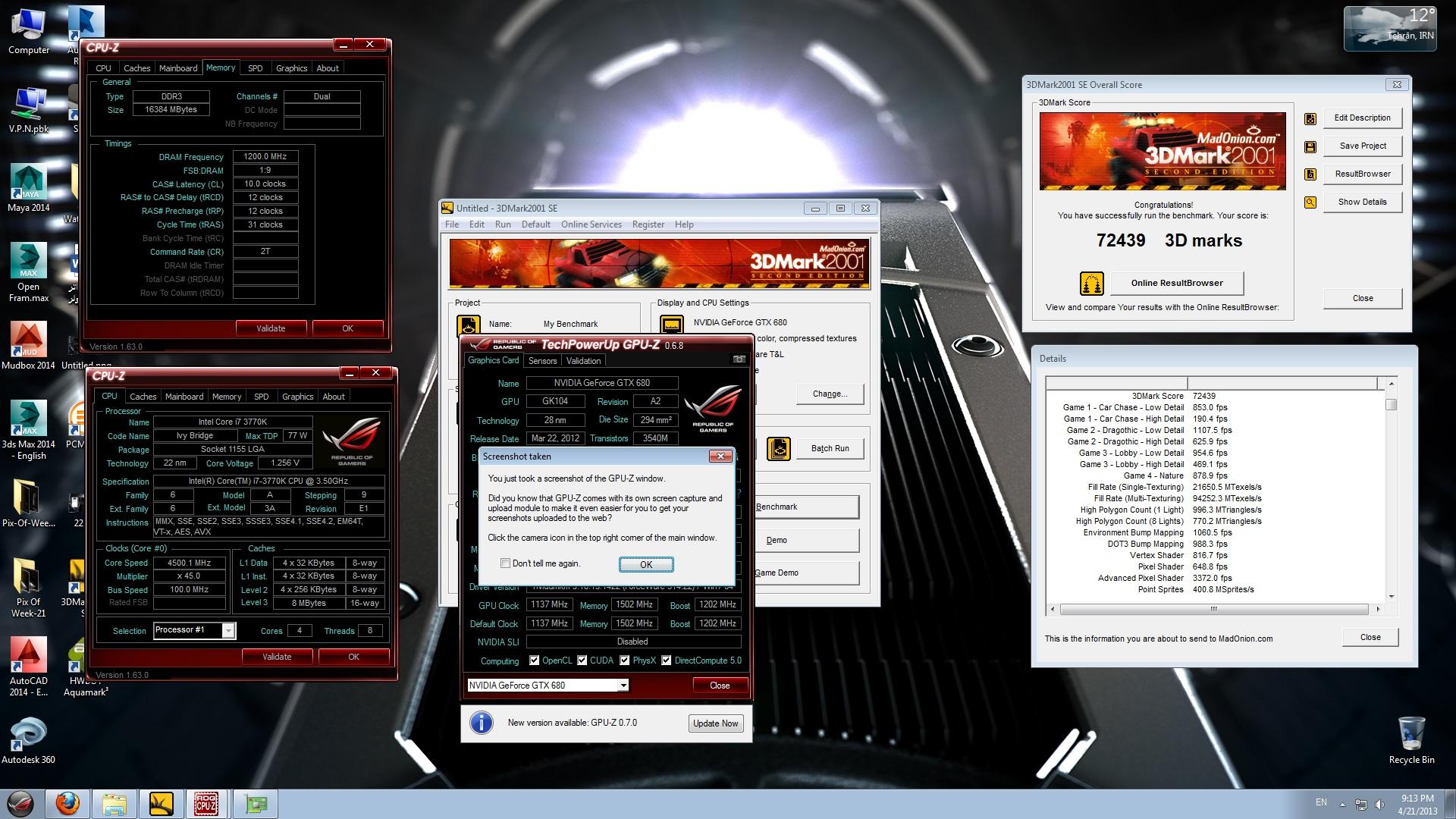Launch Maya 2014 from desktop
Image resolution: width=1456 pixels, height=819 pixels.
tap(29, 188)
